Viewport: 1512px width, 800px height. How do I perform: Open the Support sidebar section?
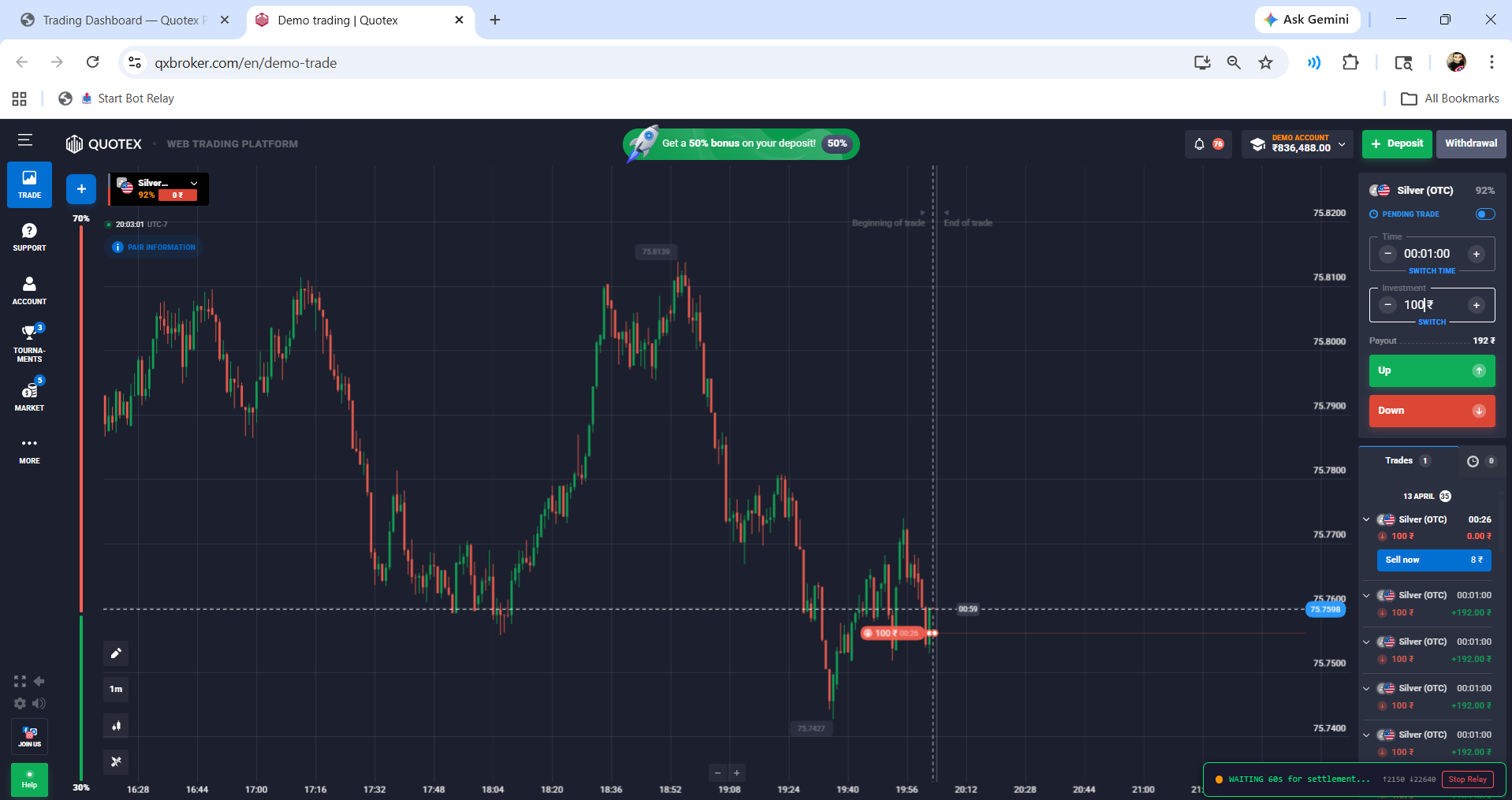point(29,237)
